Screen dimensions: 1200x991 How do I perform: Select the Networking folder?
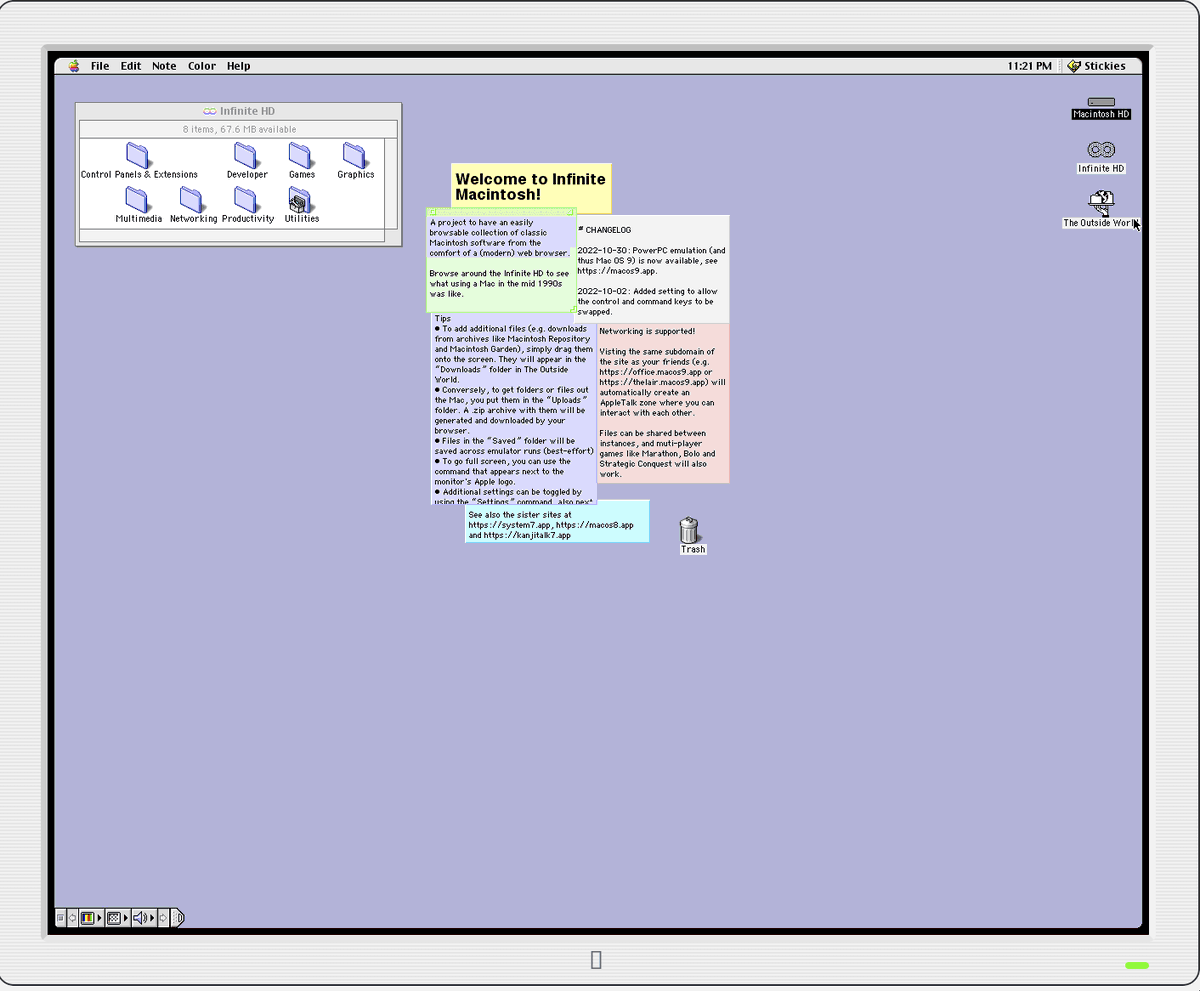tap(193, 205)
